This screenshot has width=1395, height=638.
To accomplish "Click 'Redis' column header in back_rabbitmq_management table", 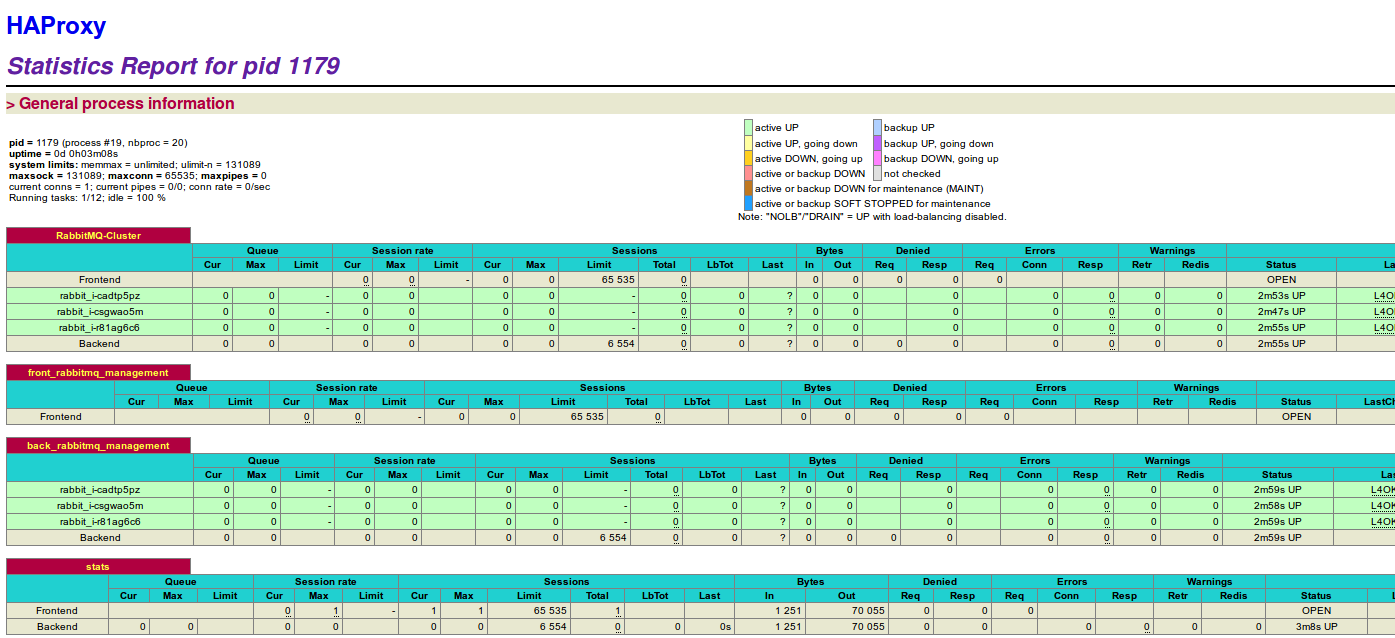I will tap(1191, 475).
